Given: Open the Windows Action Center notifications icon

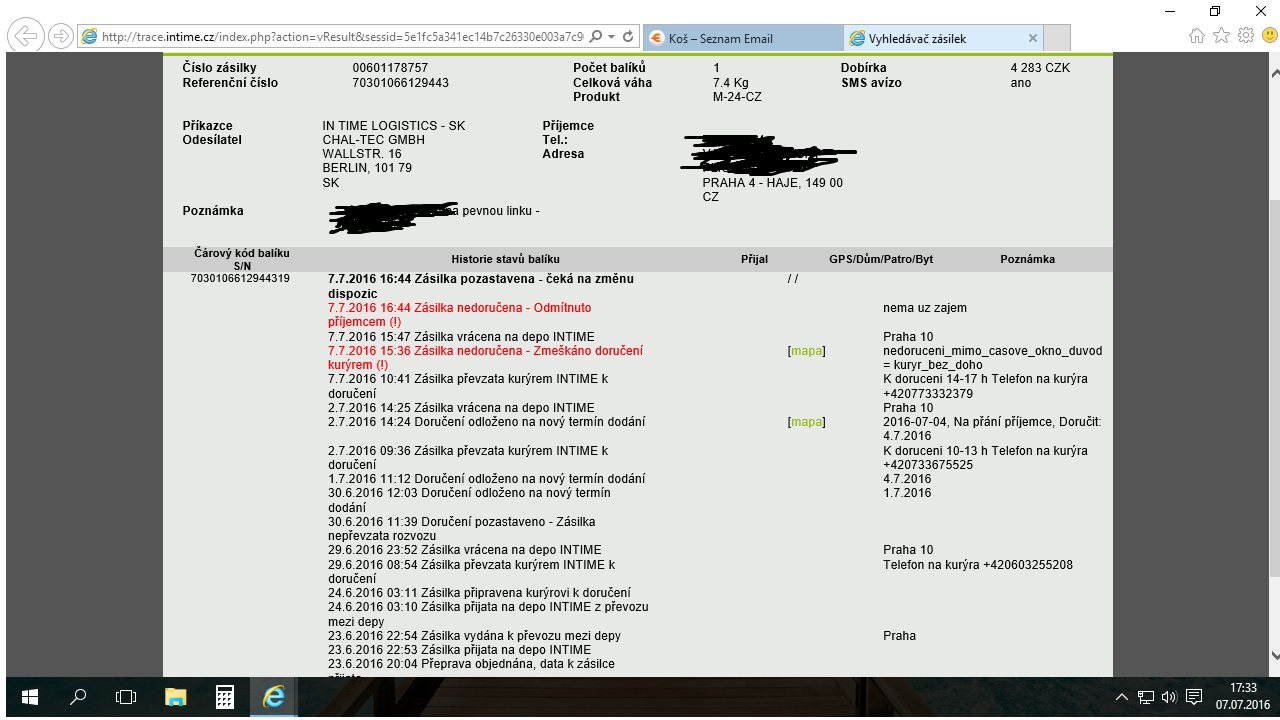Looking at the screenshot, I should click(1193, 697).
